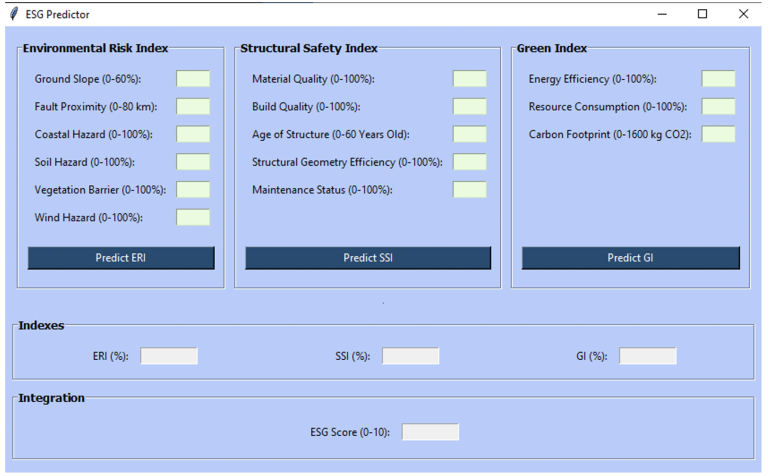Focus the Ground Slope input field
768x476 pixels.
(x=193, y=79)
